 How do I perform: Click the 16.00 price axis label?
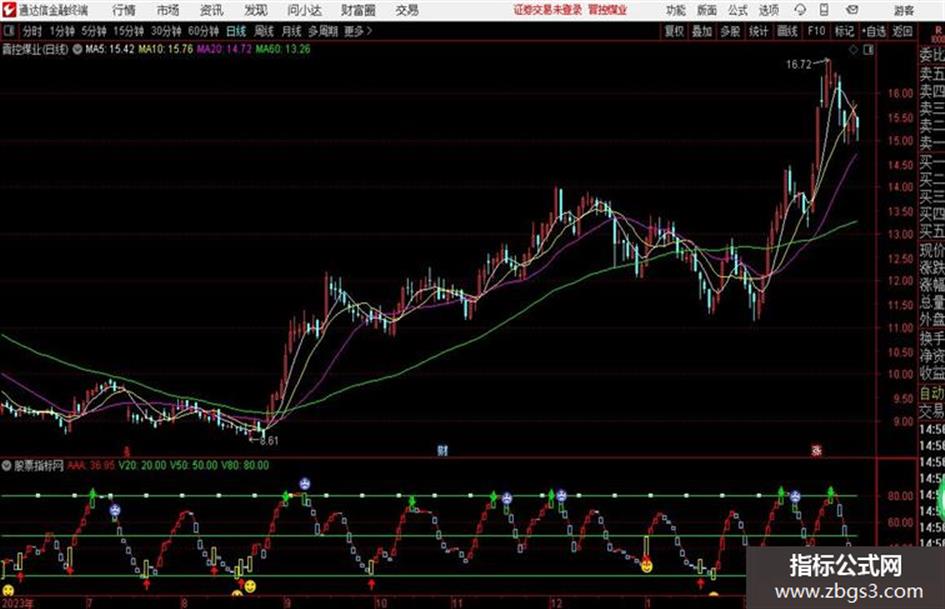(x=900, y=93)
